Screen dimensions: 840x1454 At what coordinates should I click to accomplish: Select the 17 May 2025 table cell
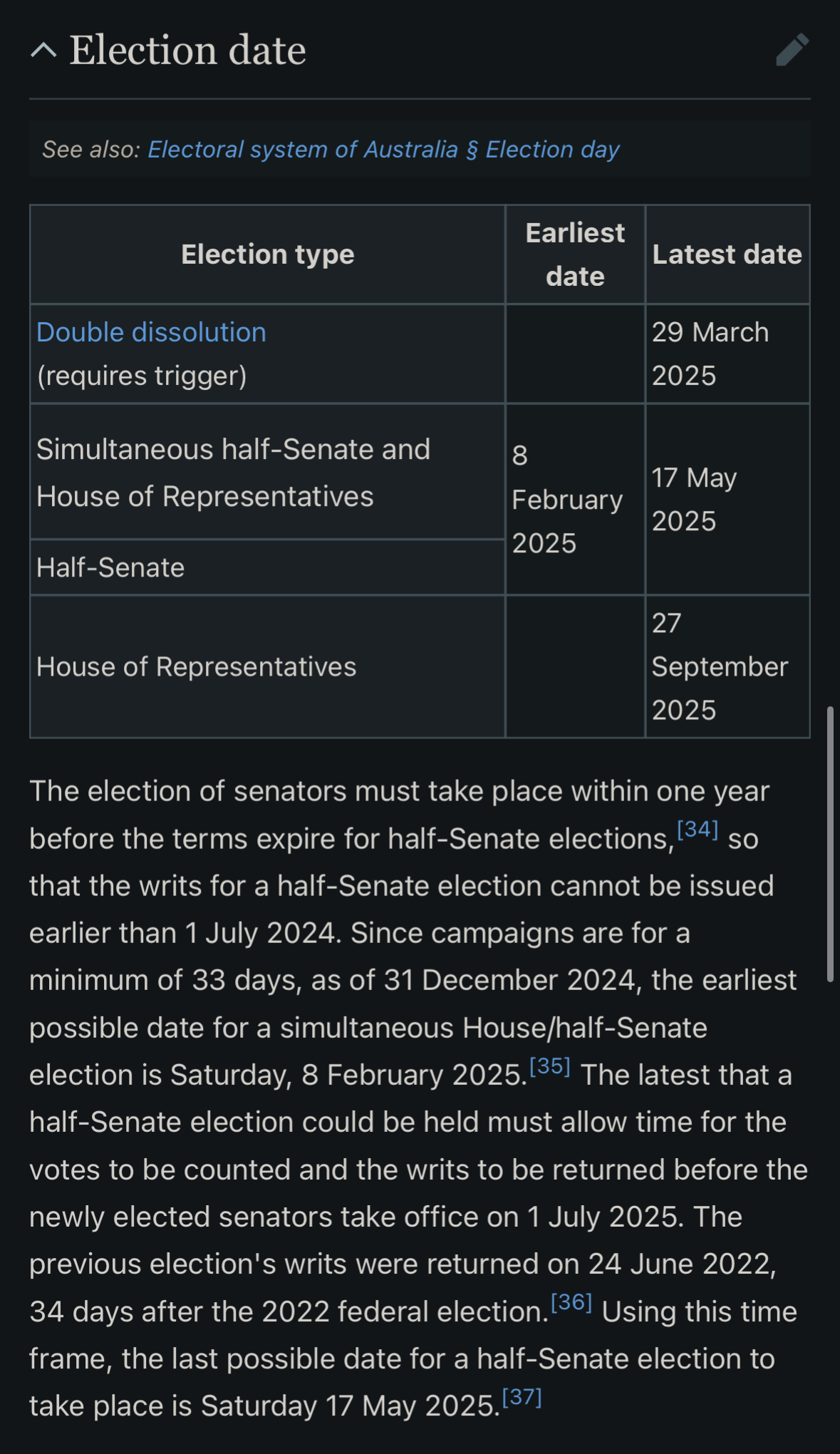coord(727,500)
